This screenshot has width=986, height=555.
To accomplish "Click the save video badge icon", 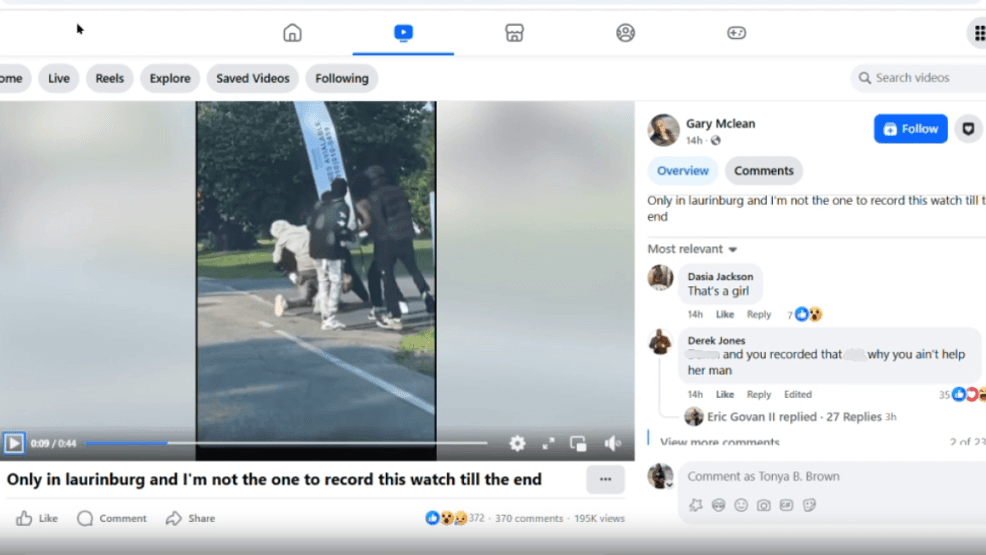I will 967,129.
